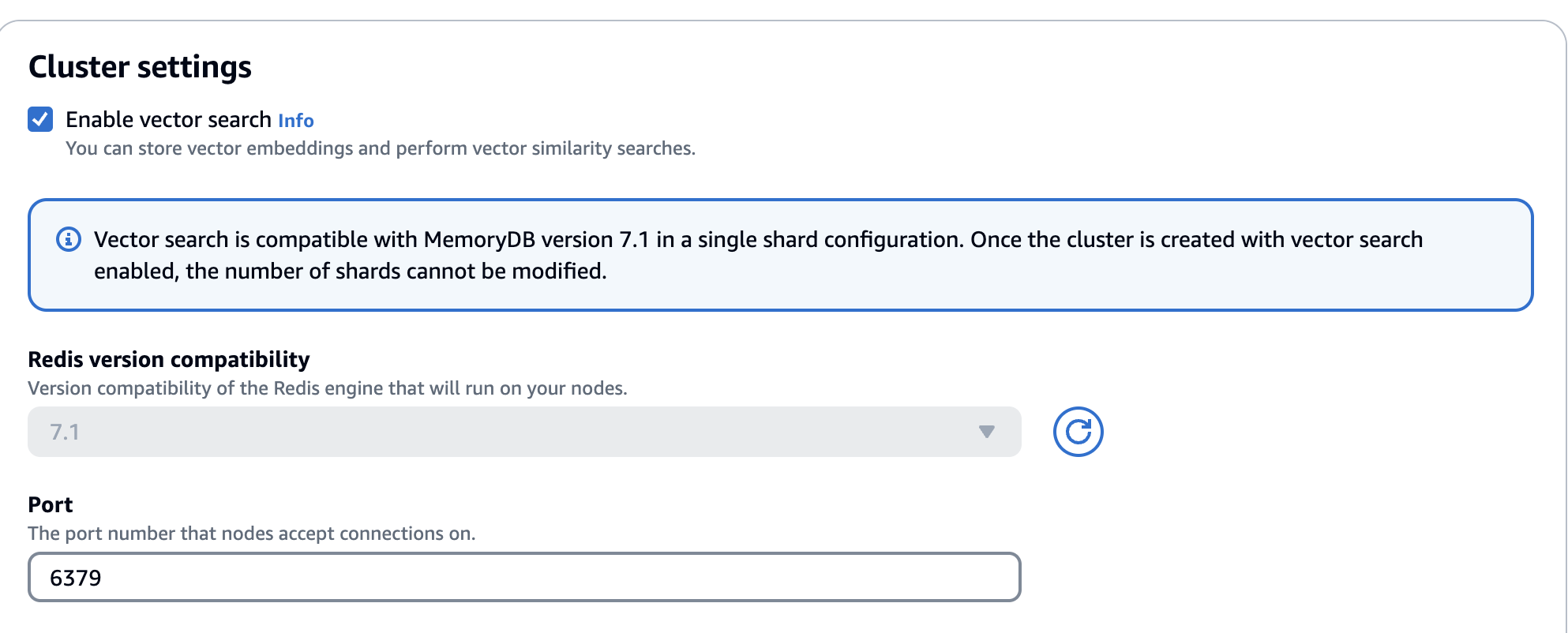Screen dimensions: 1568x633
Task: Click the info icon in the alert box
Action: click(69, 239)
